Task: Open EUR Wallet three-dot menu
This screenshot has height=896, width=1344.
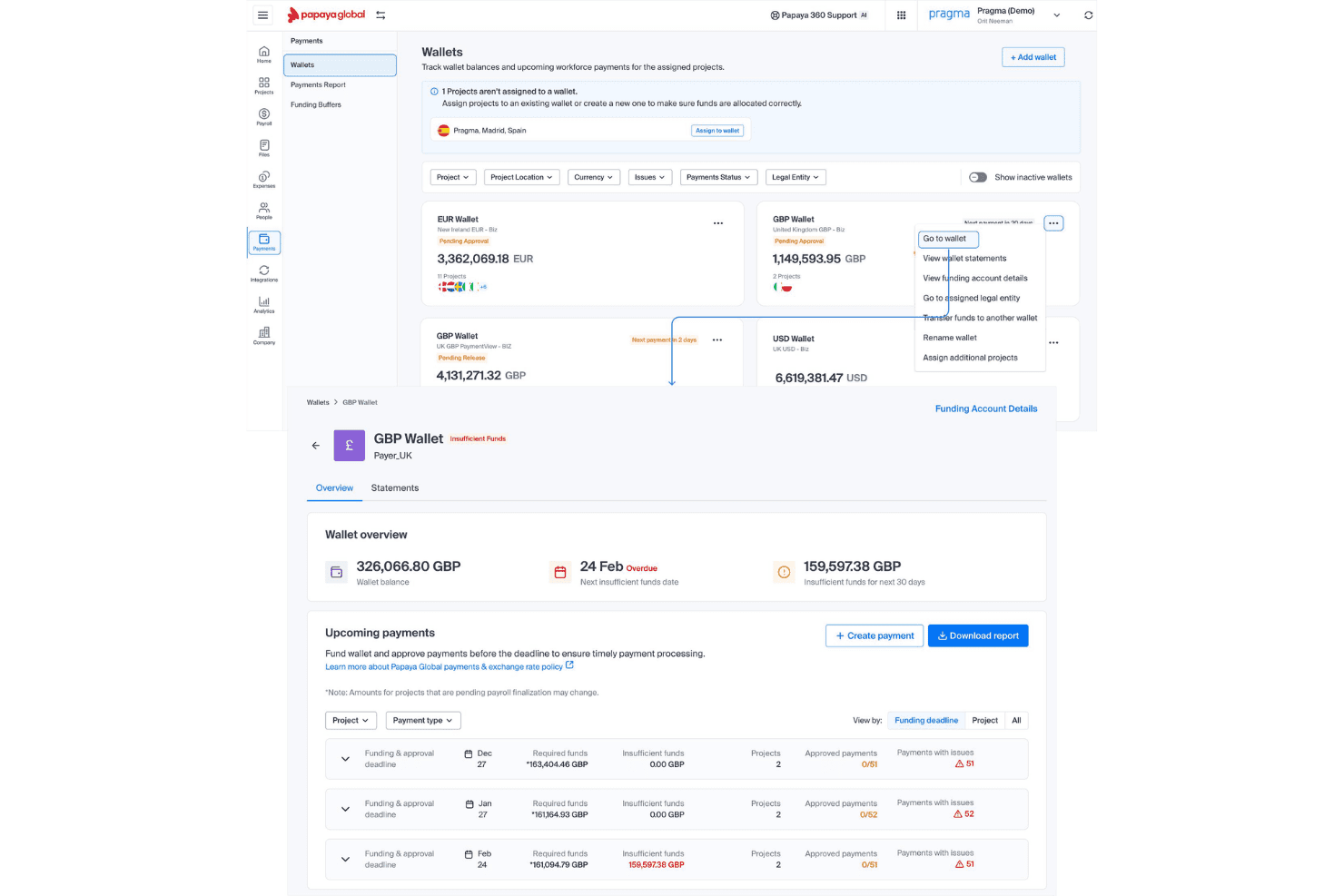Action: 717,223
